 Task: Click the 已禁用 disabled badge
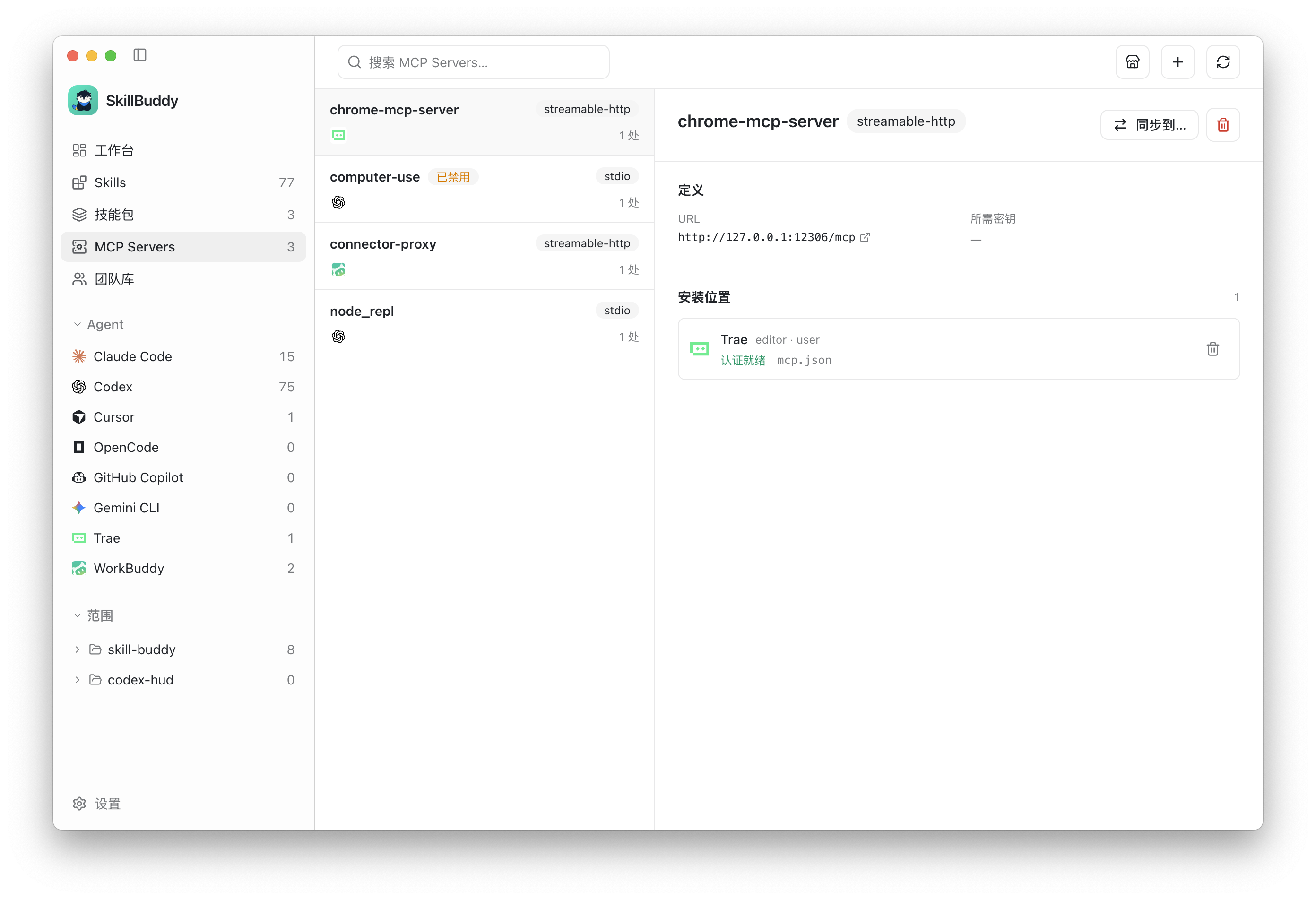click(453, 177)
